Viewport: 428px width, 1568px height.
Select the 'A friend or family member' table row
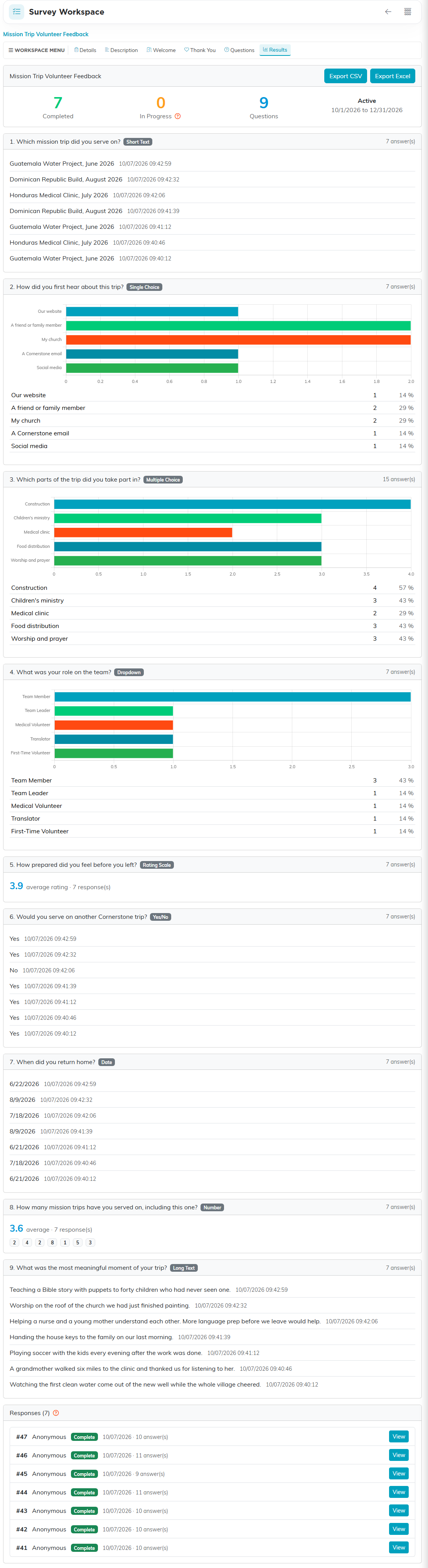[x=212, y=408]
